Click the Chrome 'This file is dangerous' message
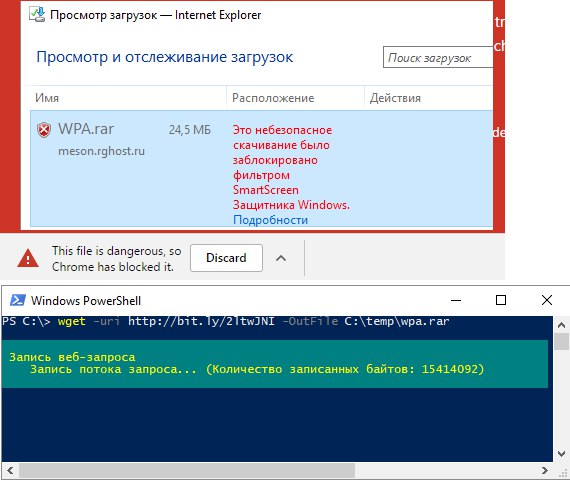 coord(116,259)
